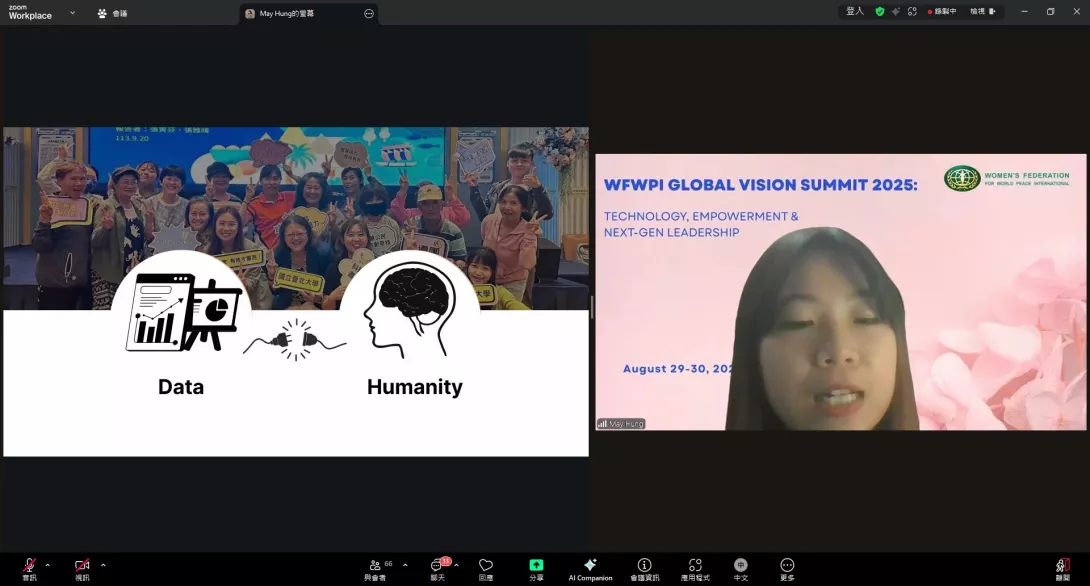Expand the chat options caret
Screen dimensions: 1090x586
(456, 565)
